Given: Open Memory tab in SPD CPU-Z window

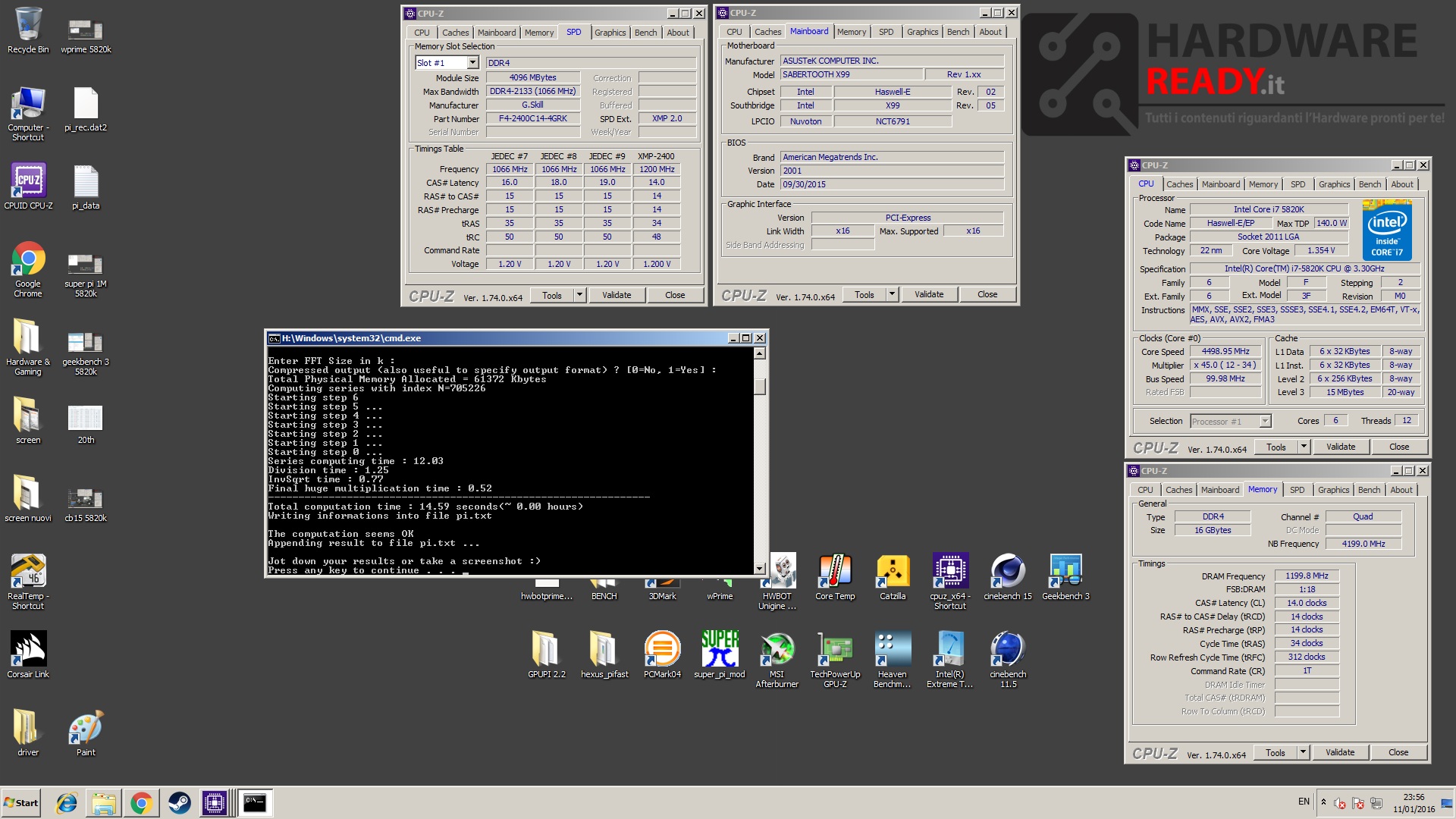Looking at the screenshot, I should (539, 33).
